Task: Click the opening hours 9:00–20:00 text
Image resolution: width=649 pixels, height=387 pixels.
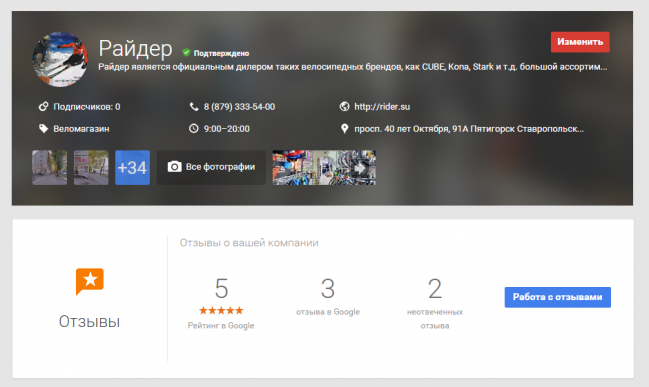Action: coord(226,129)
